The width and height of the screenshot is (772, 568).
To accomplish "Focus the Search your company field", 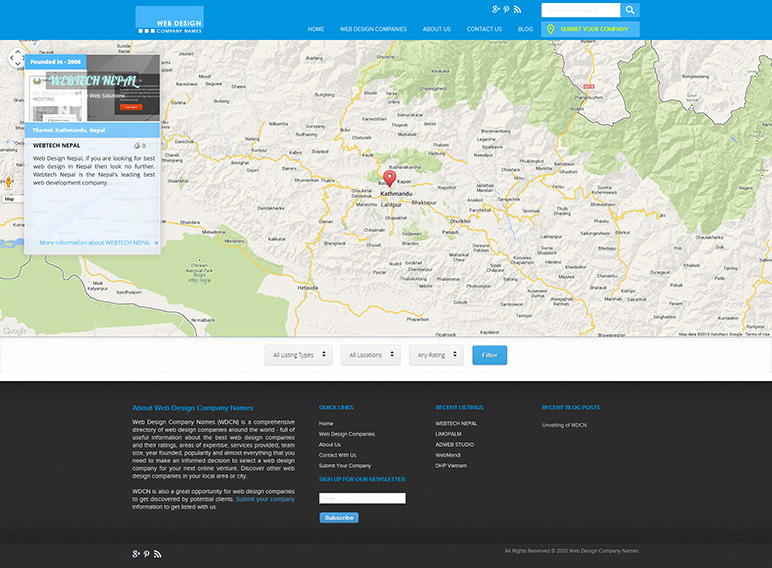I will (x=581, y=10).
